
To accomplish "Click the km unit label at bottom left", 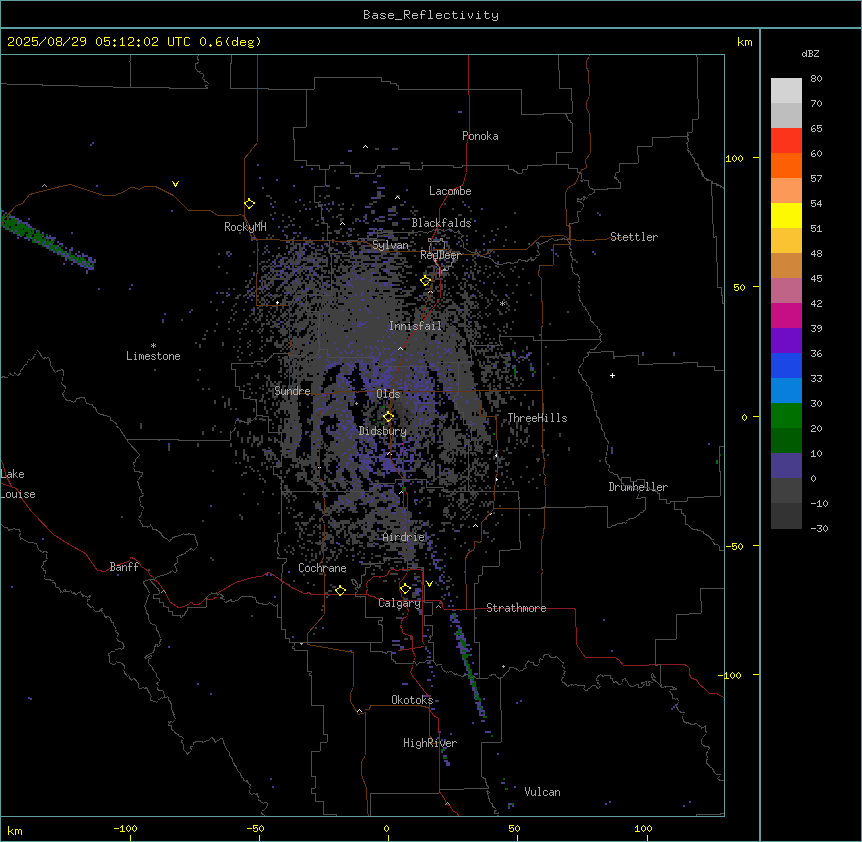I will coord(15,831).
